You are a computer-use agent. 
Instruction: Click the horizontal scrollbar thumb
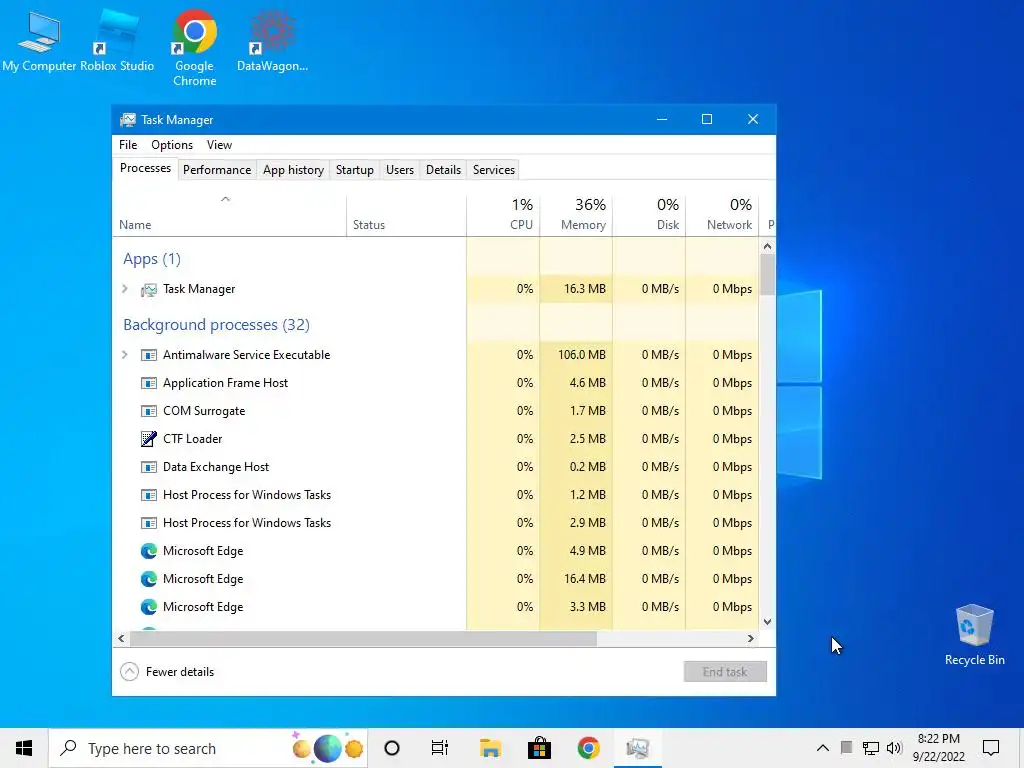click(x=363, y=639)
